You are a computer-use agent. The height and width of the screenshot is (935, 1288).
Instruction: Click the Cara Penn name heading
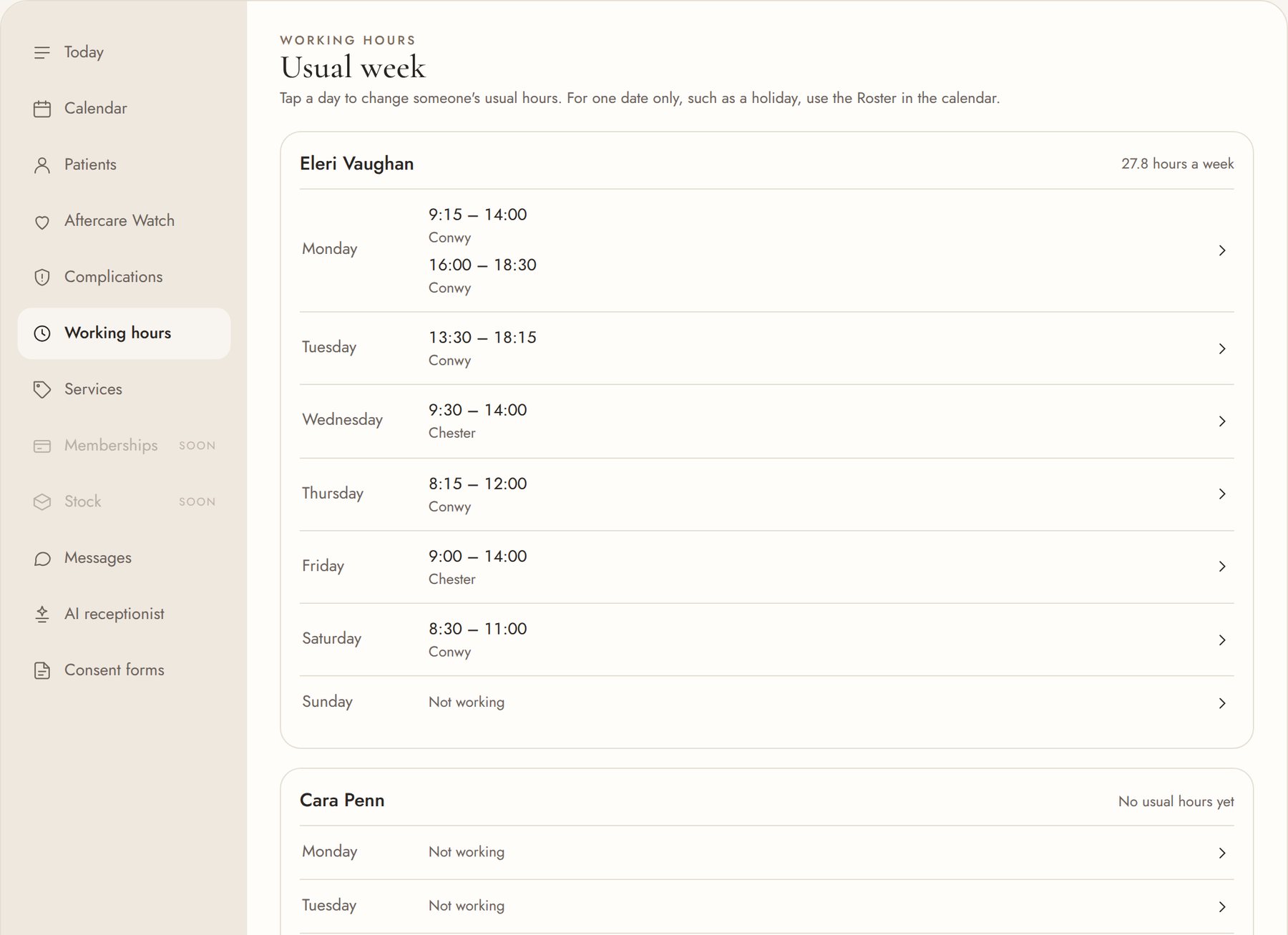coord(342,801)
